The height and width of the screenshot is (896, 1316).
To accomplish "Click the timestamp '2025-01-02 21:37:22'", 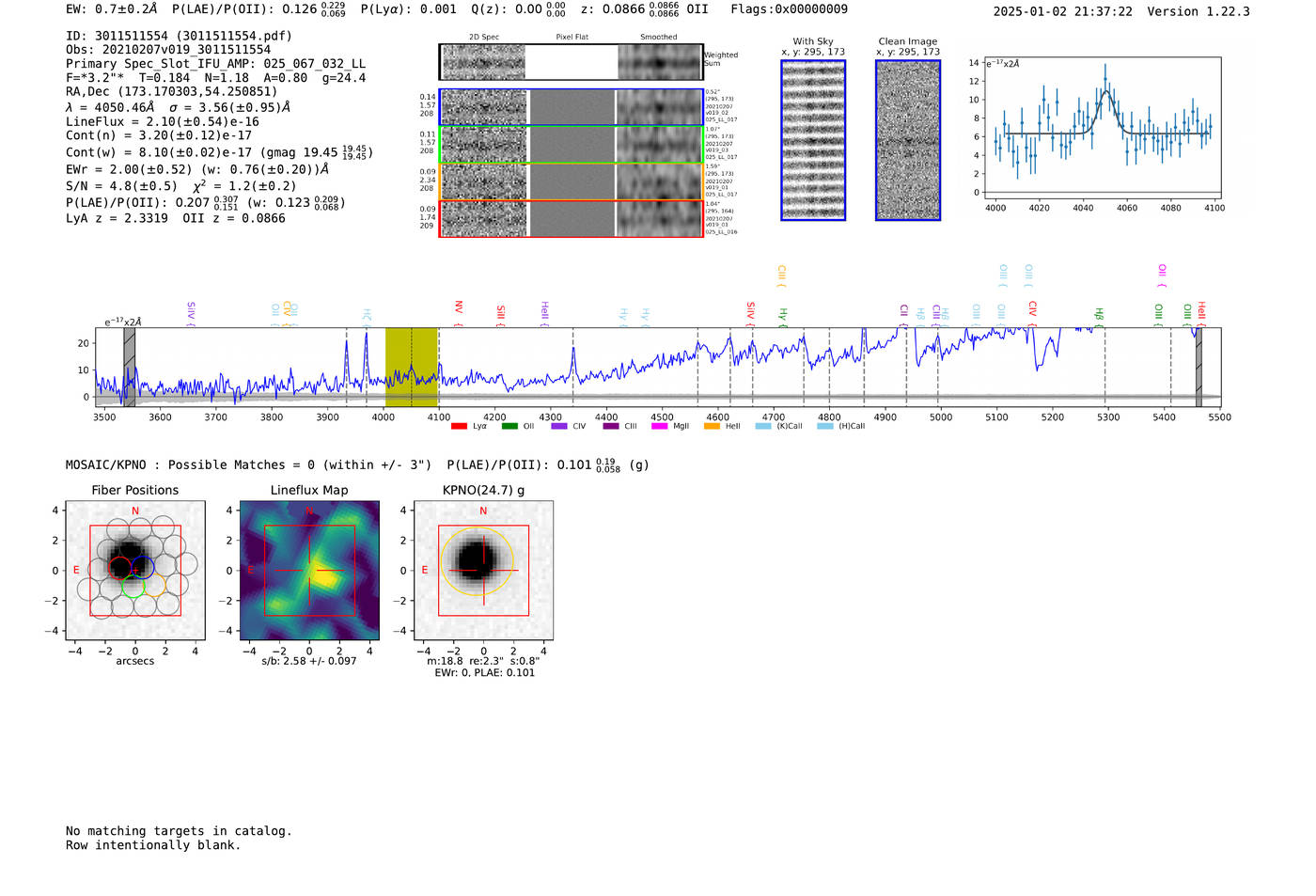I will [x=1062, y=11].
